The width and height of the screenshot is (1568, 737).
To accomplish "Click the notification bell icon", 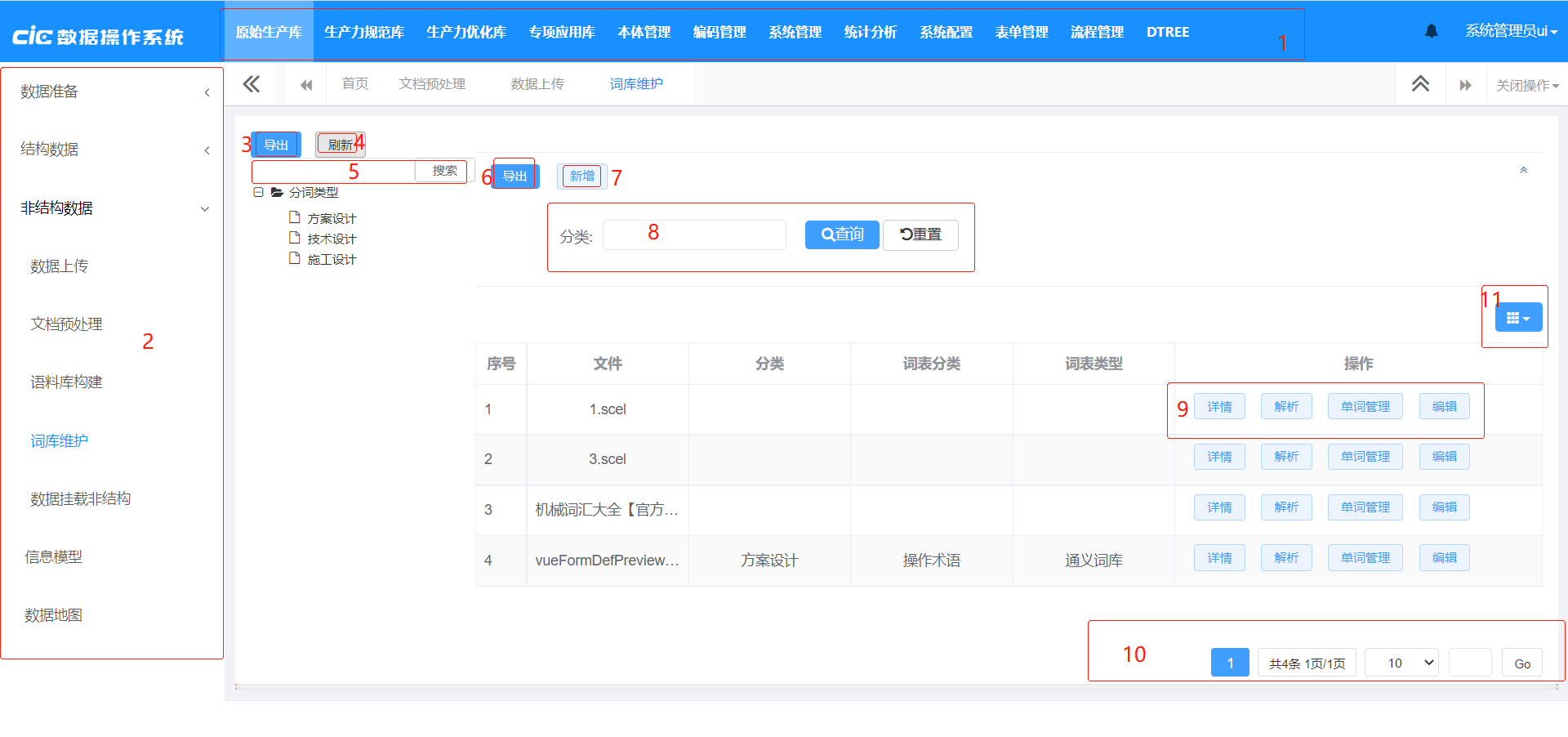I will coord(1432,31).
